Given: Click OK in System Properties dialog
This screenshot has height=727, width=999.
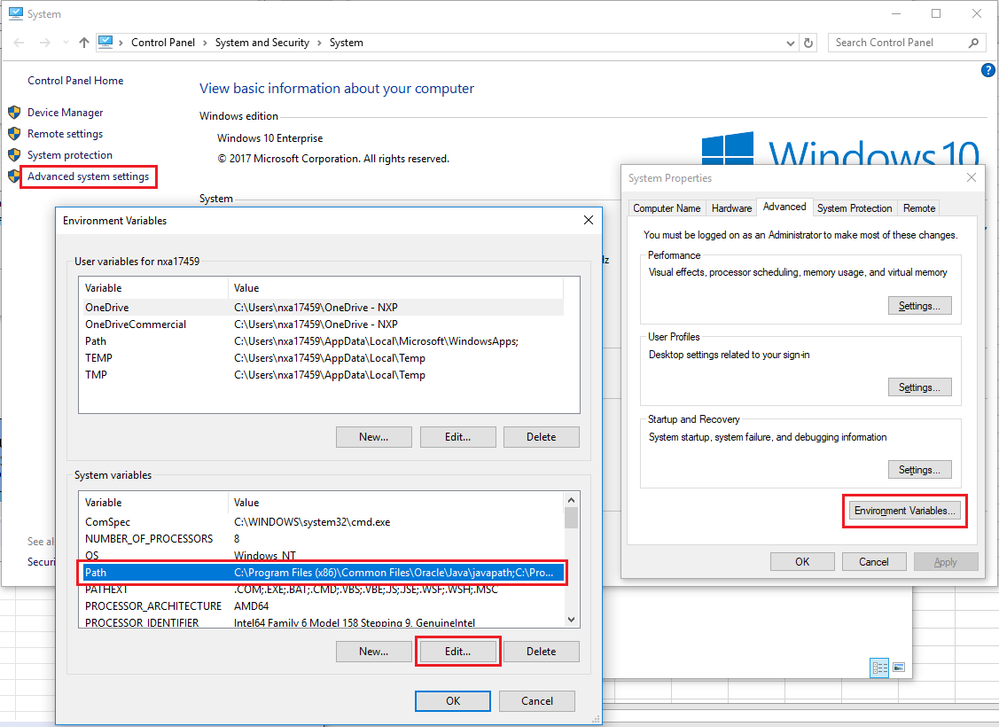Looking at the screenshot, I should (x=802, y=562).
